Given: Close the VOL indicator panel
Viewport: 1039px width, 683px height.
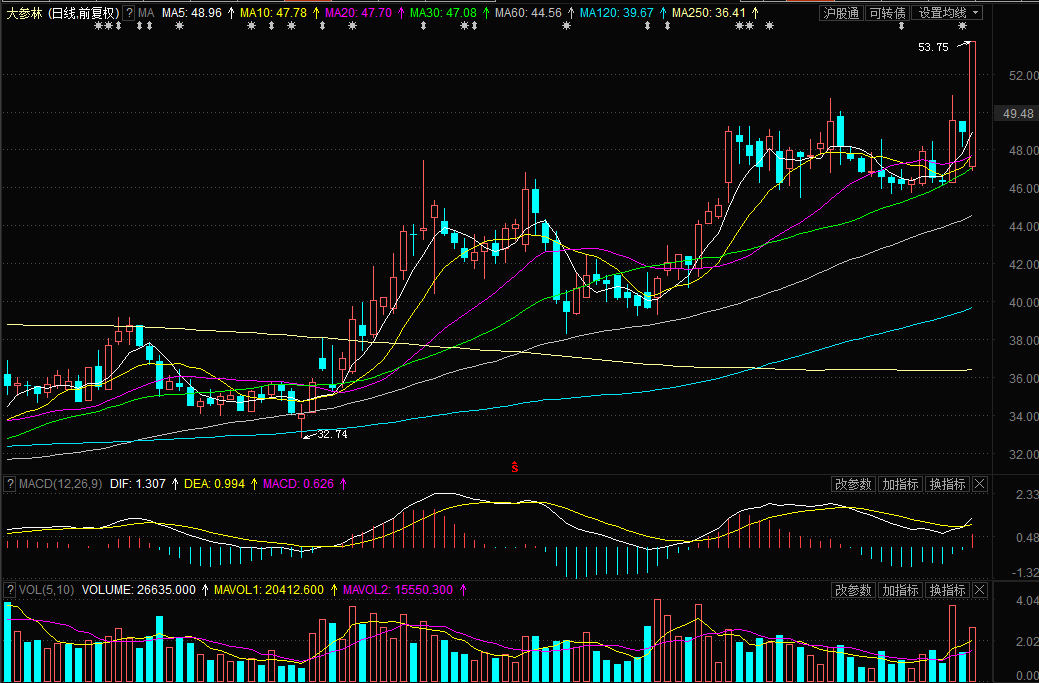Looking at the screenshot, I should 979,590.
